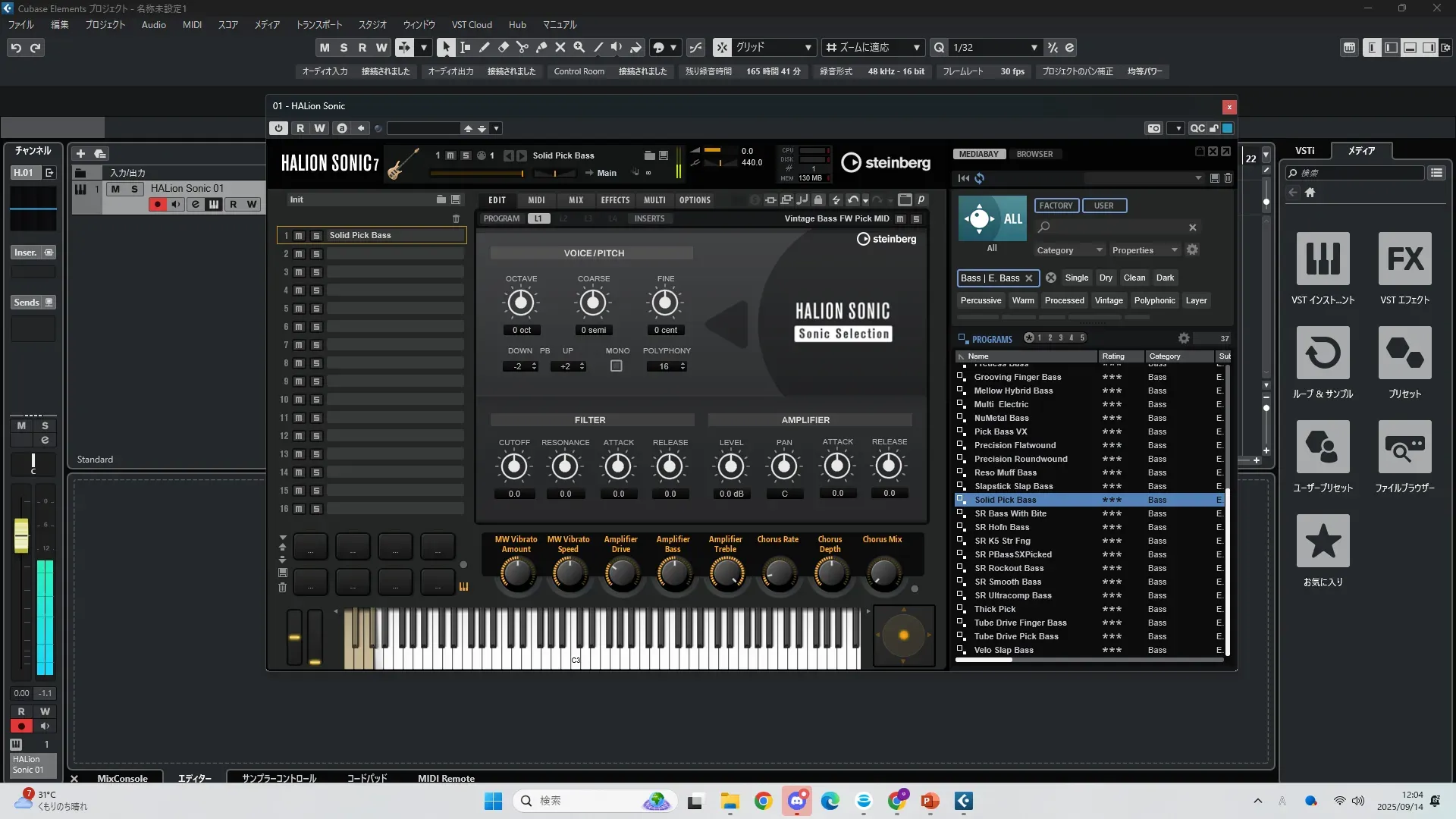Click the FACTORY filter button
The width and height of the screenshot is (1456, 819).
tap(1056, 206)
